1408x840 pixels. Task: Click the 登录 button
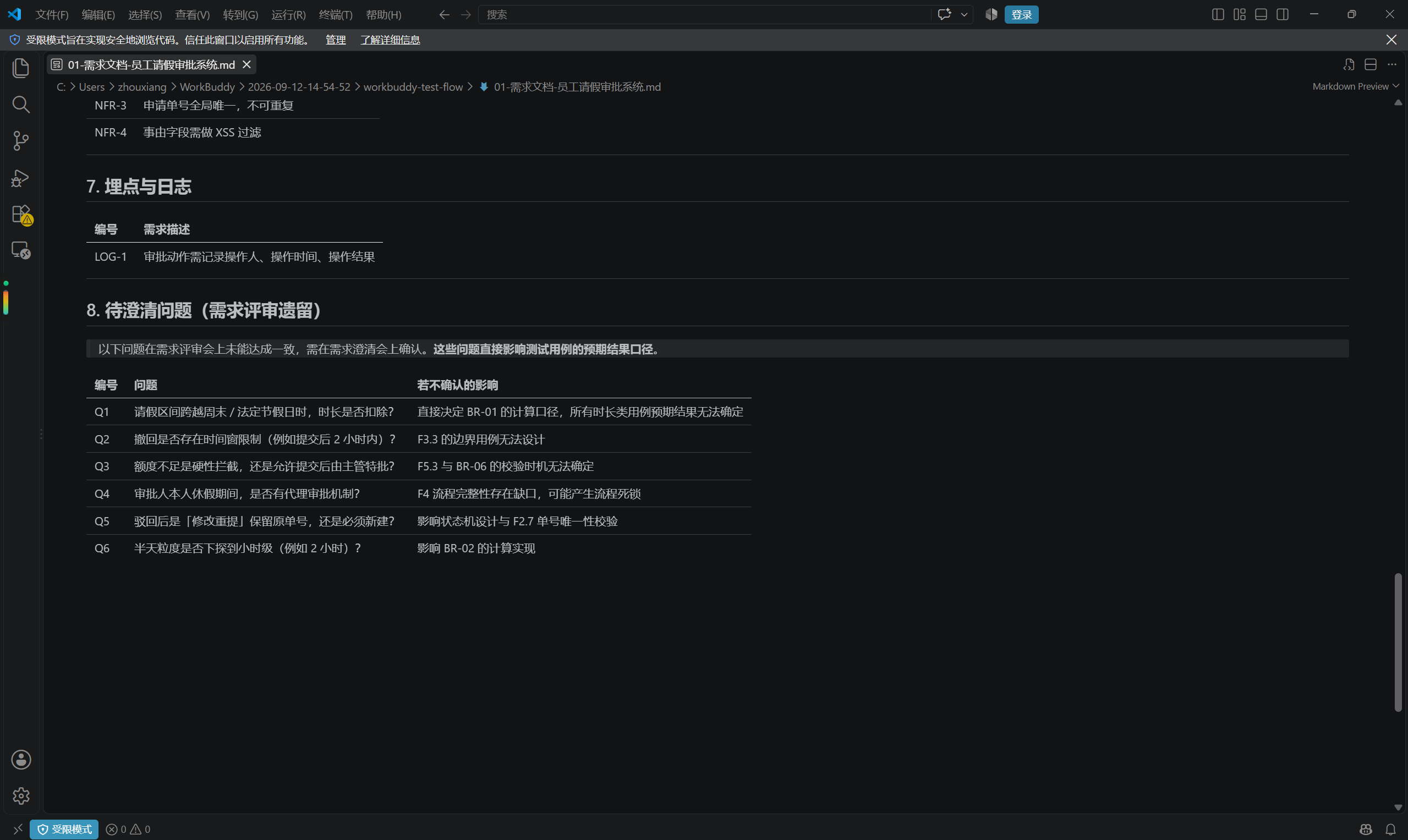pyautogui.click(x=1021, y=15)
